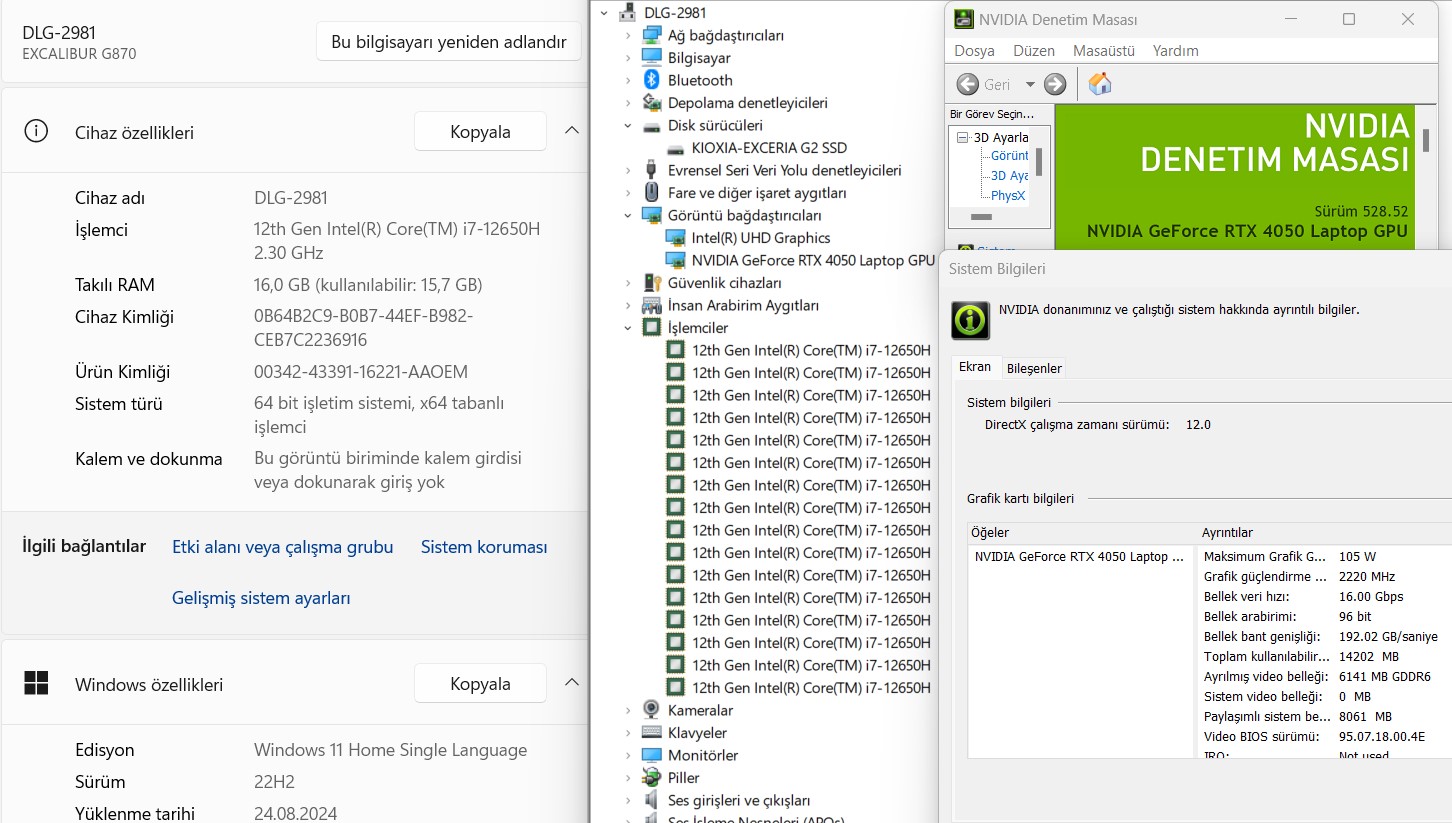Open Gelişmiş sistem ayarları link

tap(261, 598)
